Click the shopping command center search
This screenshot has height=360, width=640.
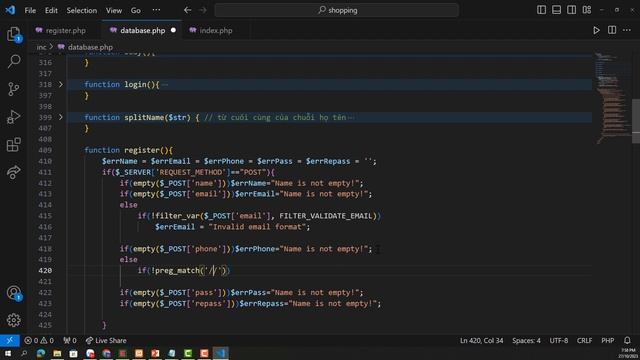(x=337, y=10)
